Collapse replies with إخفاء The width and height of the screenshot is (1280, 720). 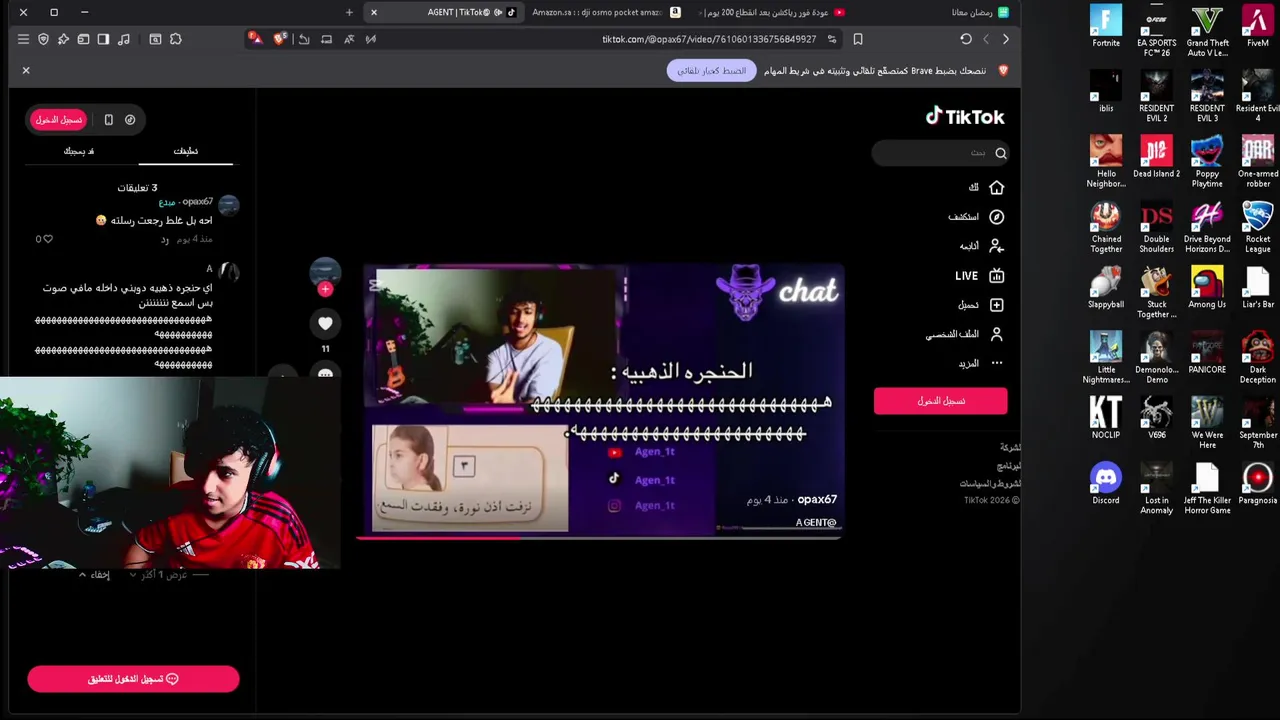click(96, 575)
